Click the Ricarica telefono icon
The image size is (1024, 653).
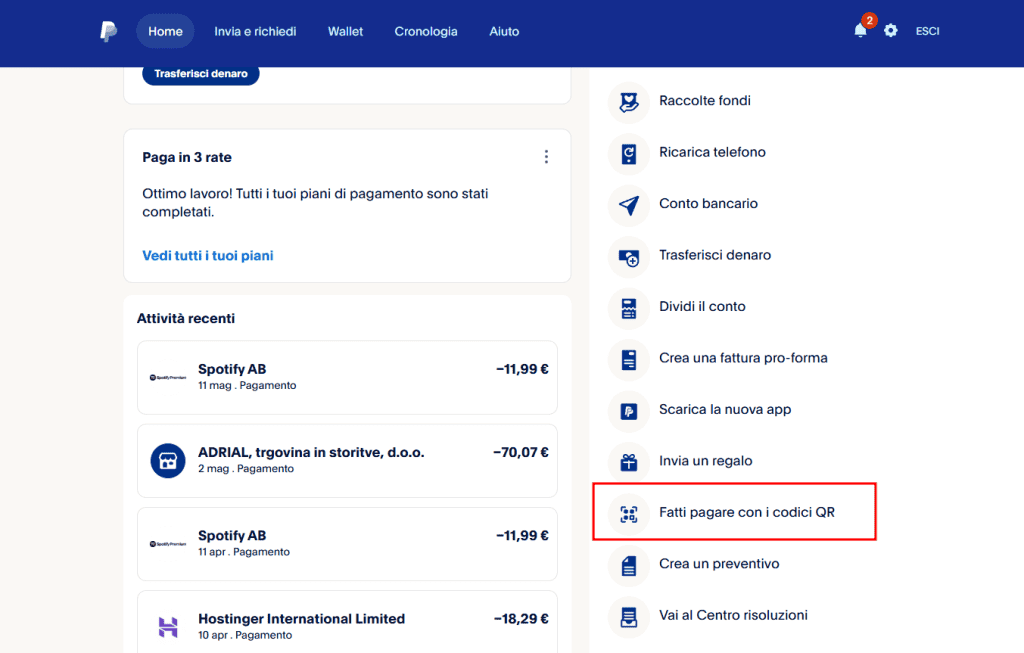click(629, 154)
